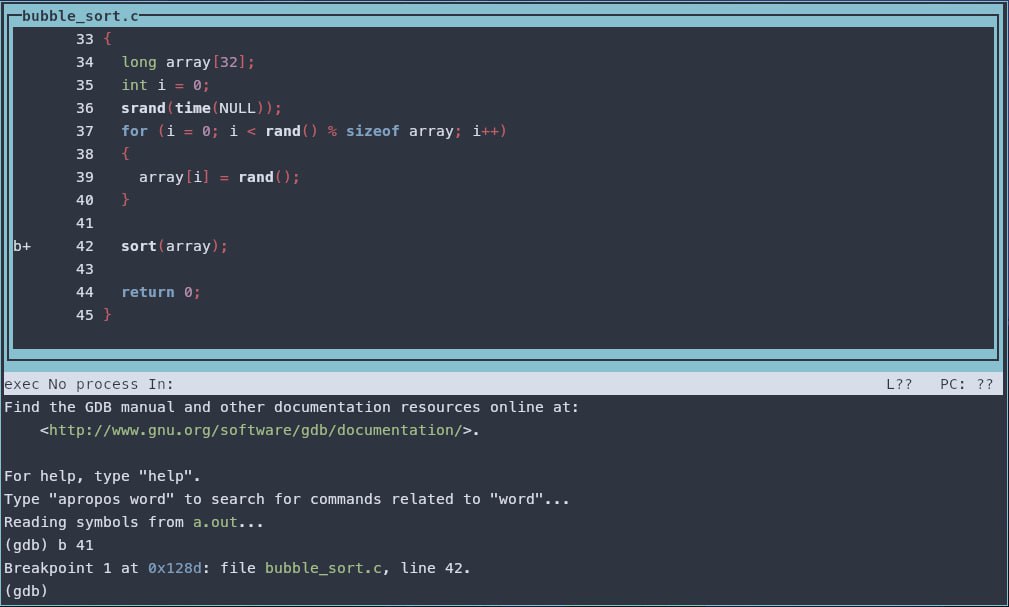Click the empty (gdb) prompt at bottom

pyautogui.click(x=26, y=591)
